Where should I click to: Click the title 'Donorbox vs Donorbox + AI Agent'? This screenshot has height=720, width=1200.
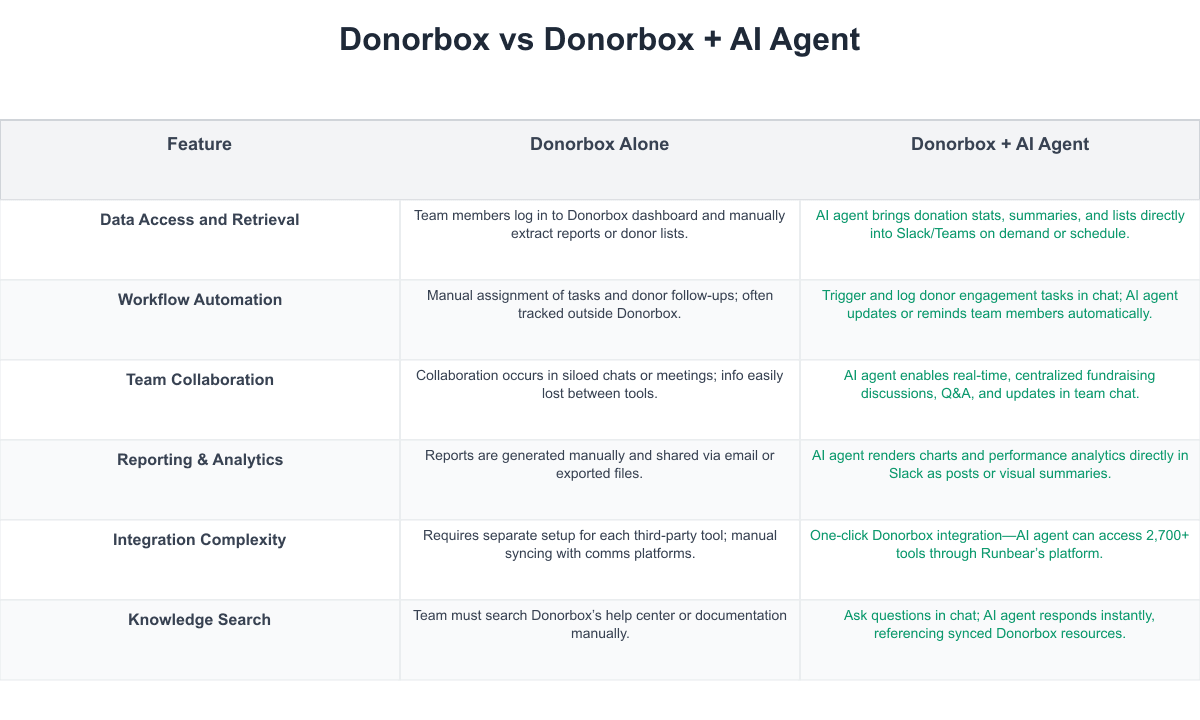600,39
